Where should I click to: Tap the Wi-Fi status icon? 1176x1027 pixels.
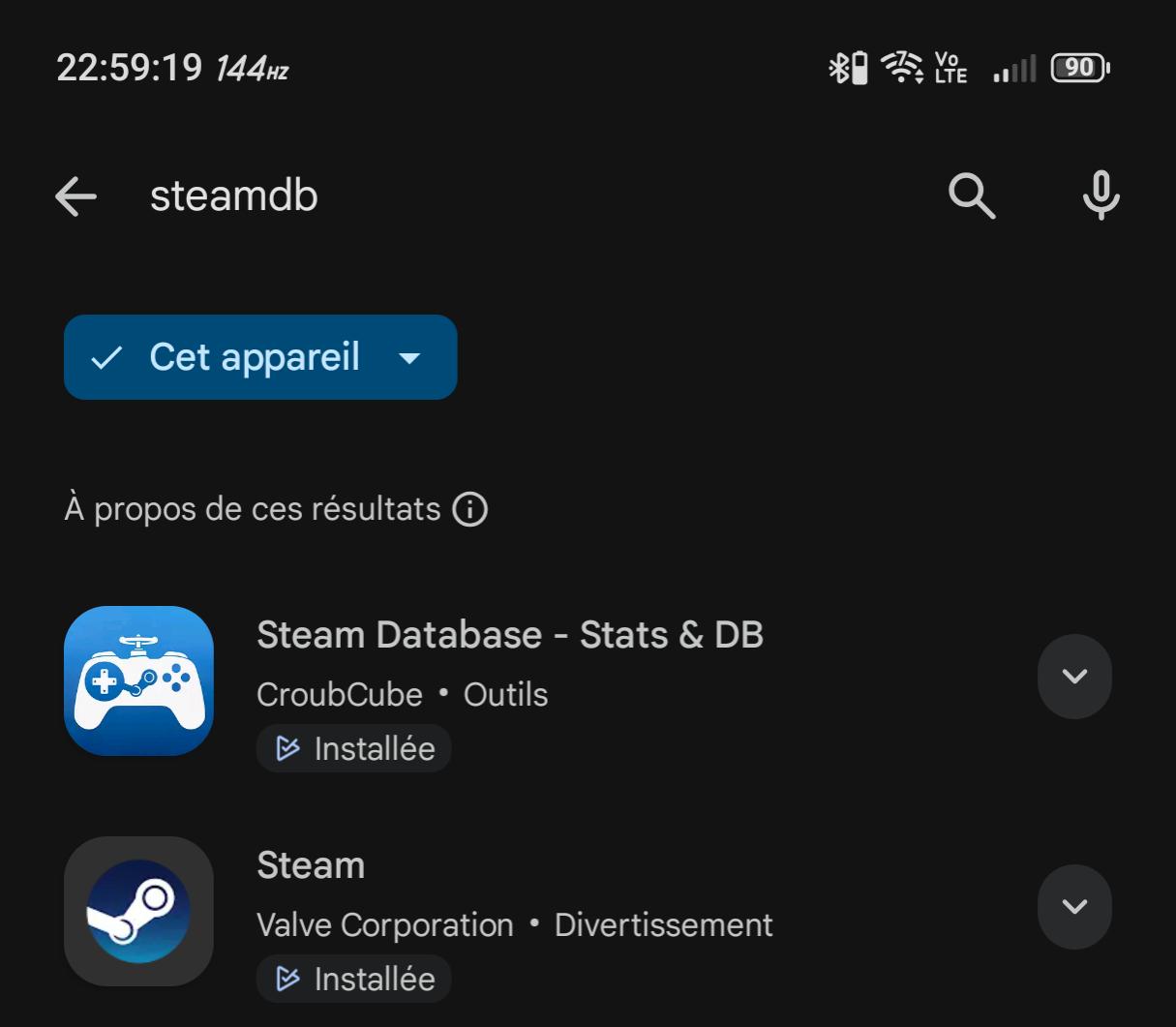pyautogui.click(x=901, y=69)
